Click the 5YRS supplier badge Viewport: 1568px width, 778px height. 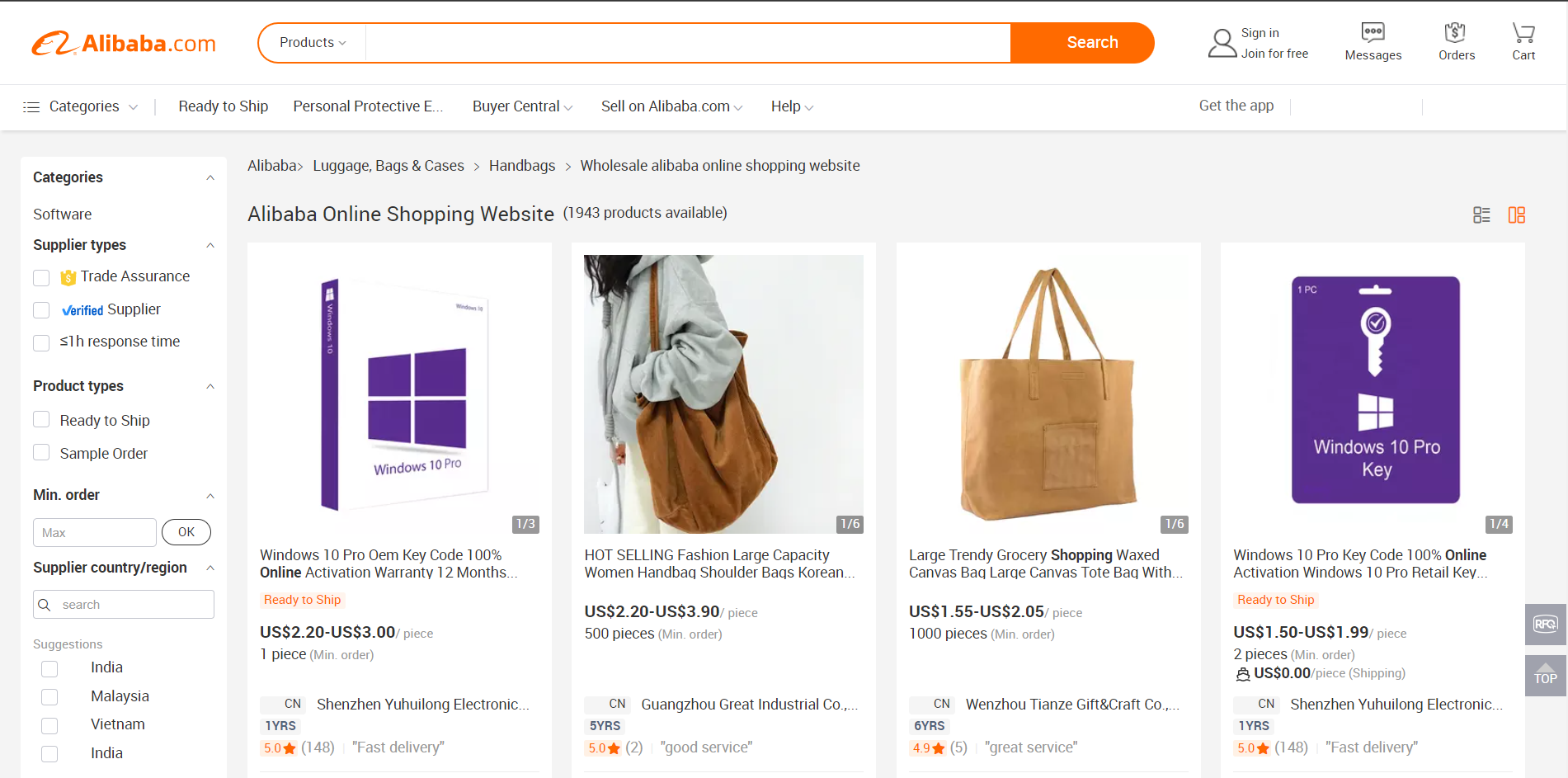(x=605, y=726)
